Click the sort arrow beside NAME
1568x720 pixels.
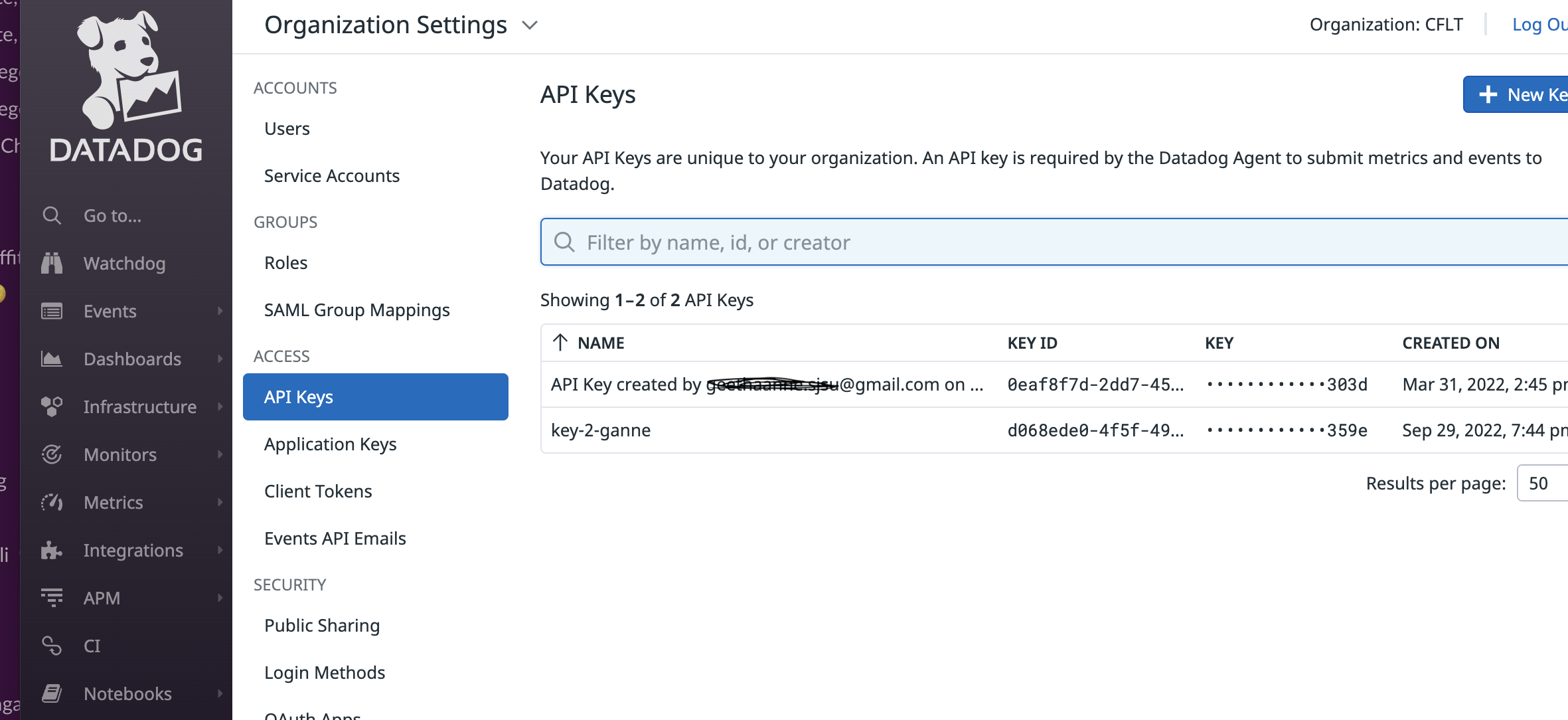(x=560, y=342)
